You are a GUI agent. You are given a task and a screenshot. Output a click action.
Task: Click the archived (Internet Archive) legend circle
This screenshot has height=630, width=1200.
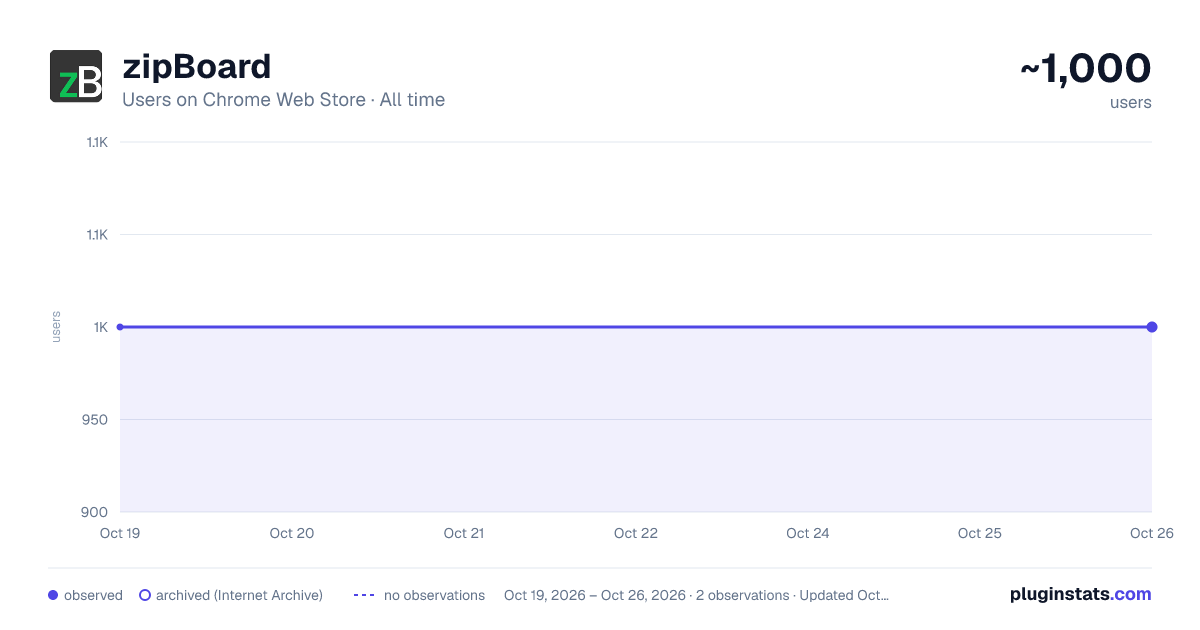coord(145,595)
